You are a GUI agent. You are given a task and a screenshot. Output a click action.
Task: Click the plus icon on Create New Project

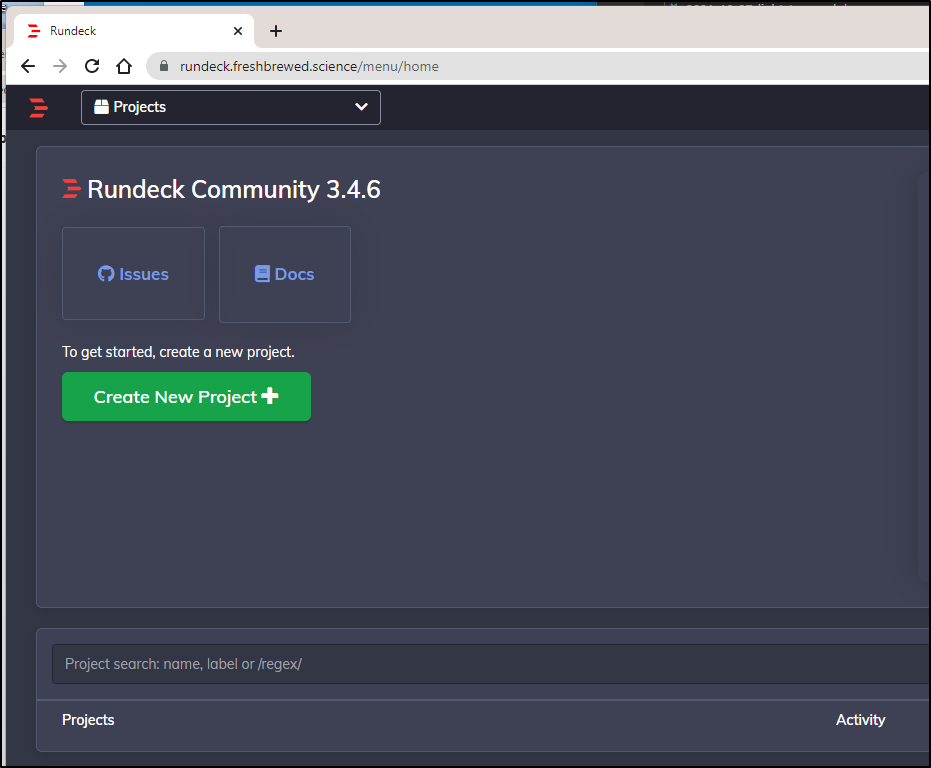pyautogui.click(x=270, y=396)
